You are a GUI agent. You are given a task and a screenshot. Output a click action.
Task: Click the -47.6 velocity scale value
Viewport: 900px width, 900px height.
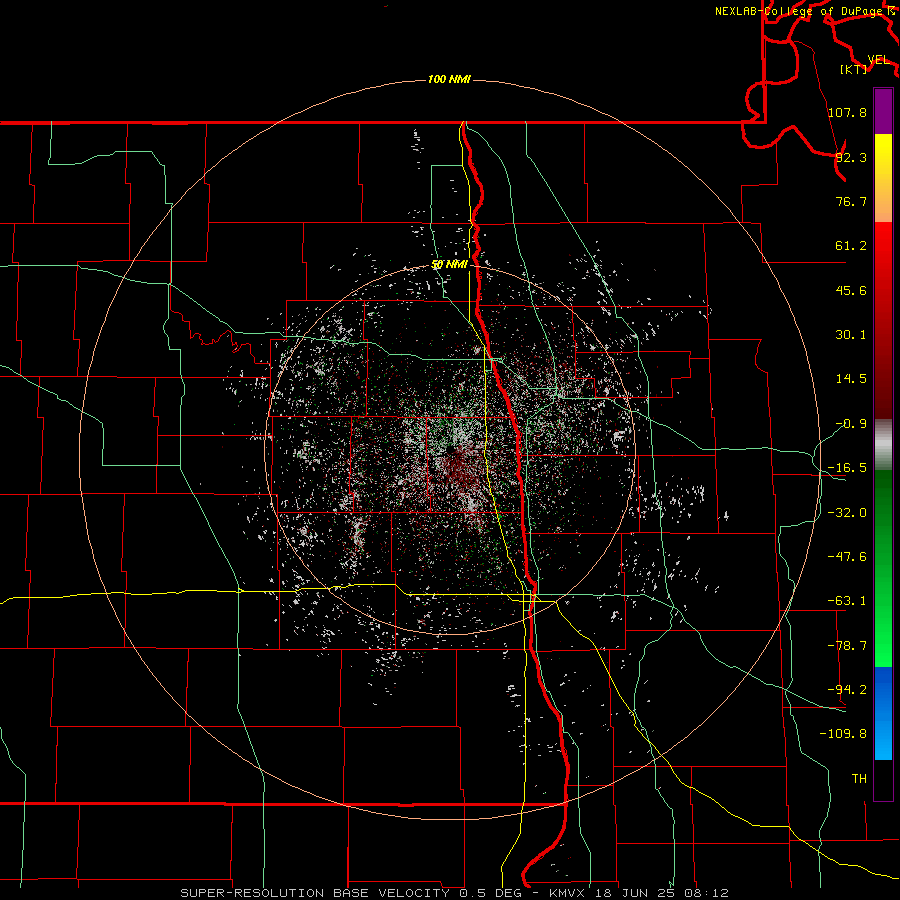pos(847,557)
